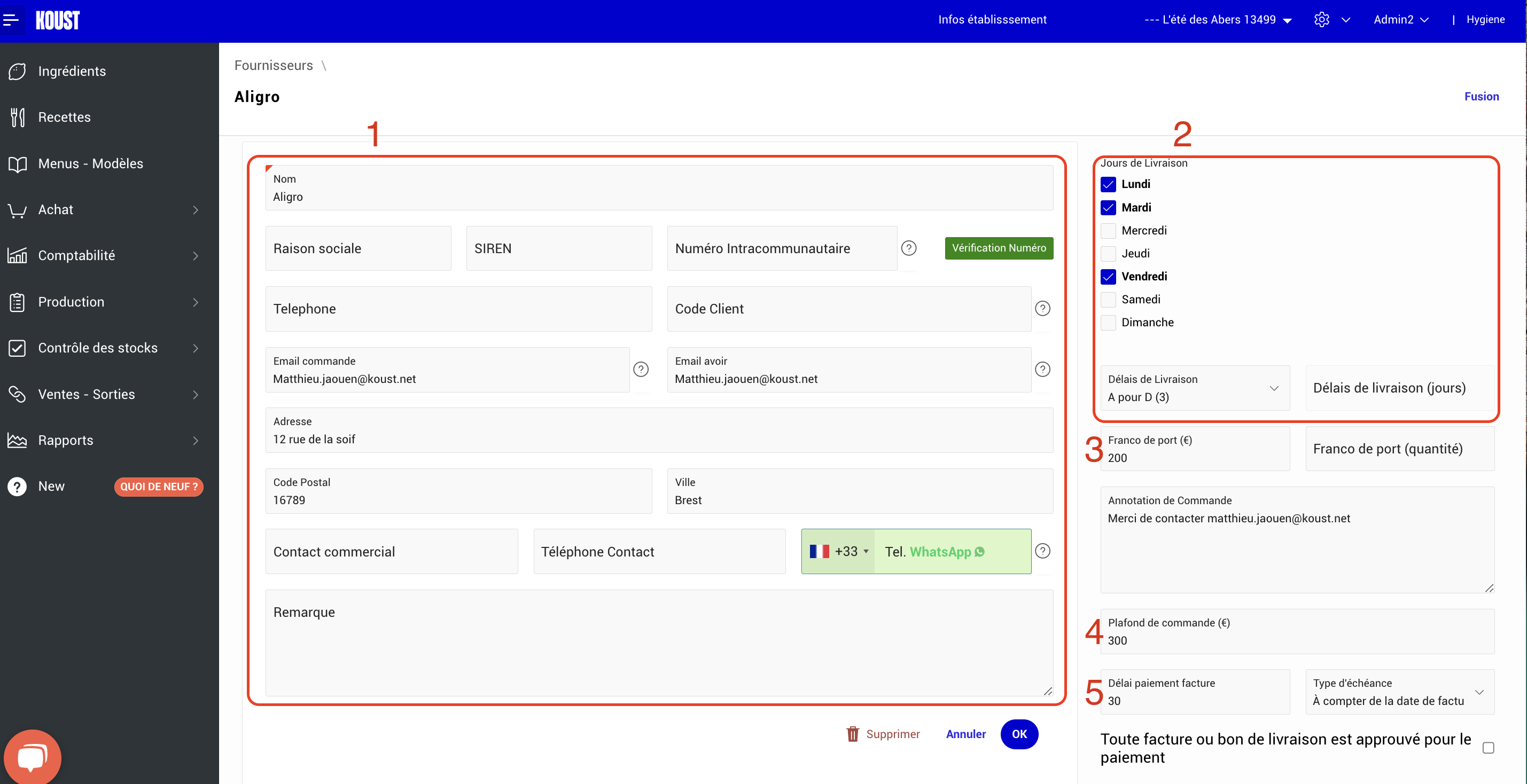This screenshot has height=784, width=1527.
Task: Open the Admin2 user dropdown
Action: tap(1401, 20)
